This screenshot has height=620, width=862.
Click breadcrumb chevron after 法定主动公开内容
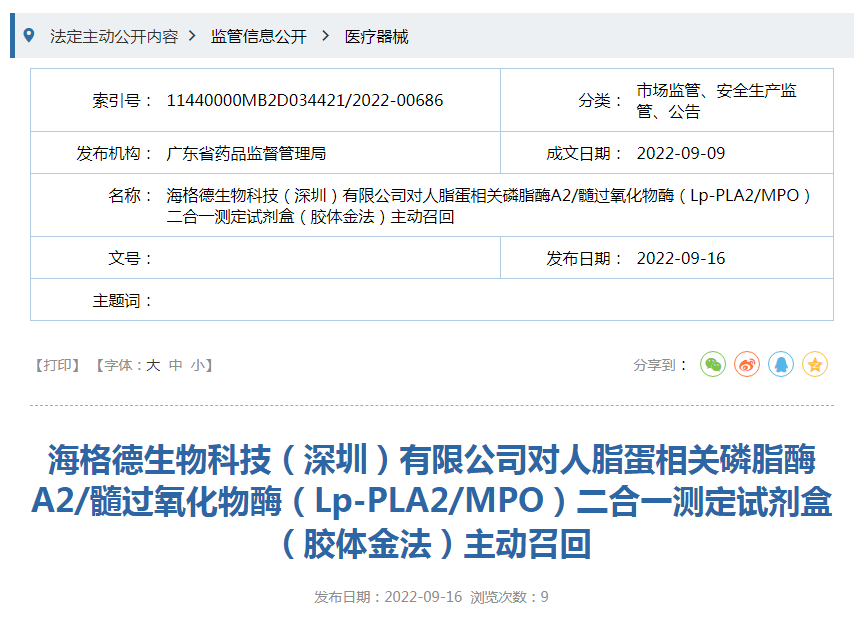click(192, 36)
